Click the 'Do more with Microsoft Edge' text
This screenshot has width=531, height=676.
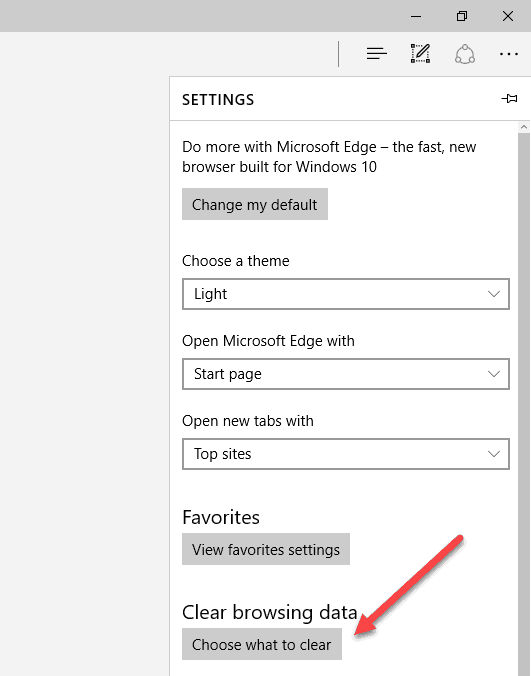pyautogui.click(x=329, y=156)
